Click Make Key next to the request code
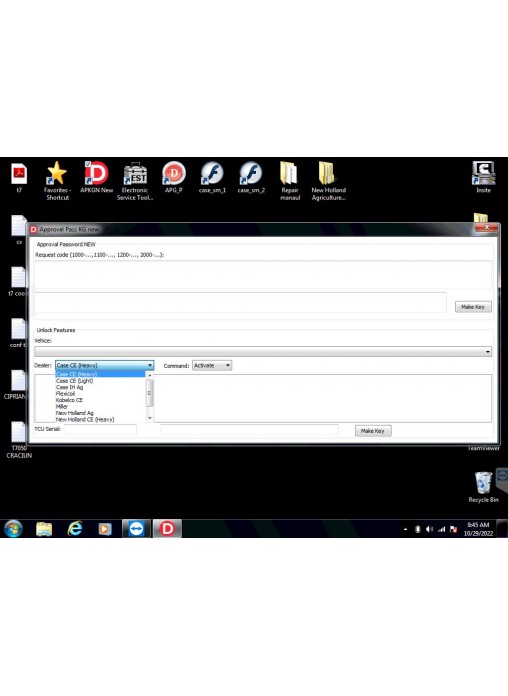This screenshot has width=508, height=696. pos(473,307)
